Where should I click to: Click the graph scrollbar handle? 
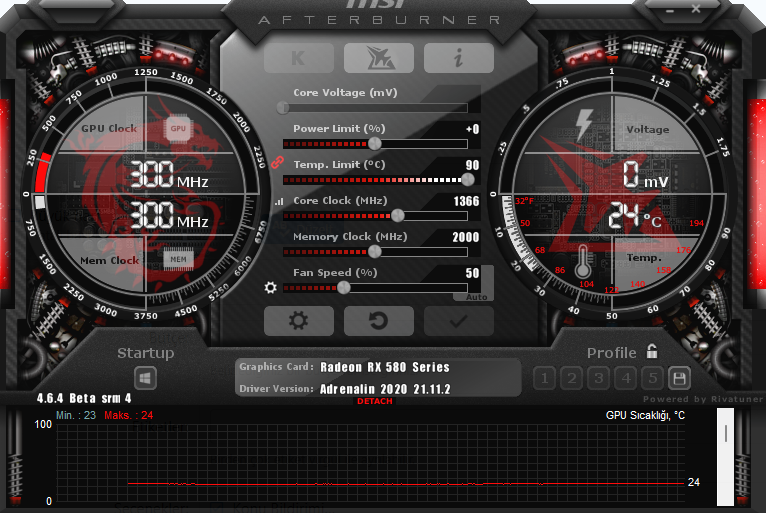pos(725,433)
